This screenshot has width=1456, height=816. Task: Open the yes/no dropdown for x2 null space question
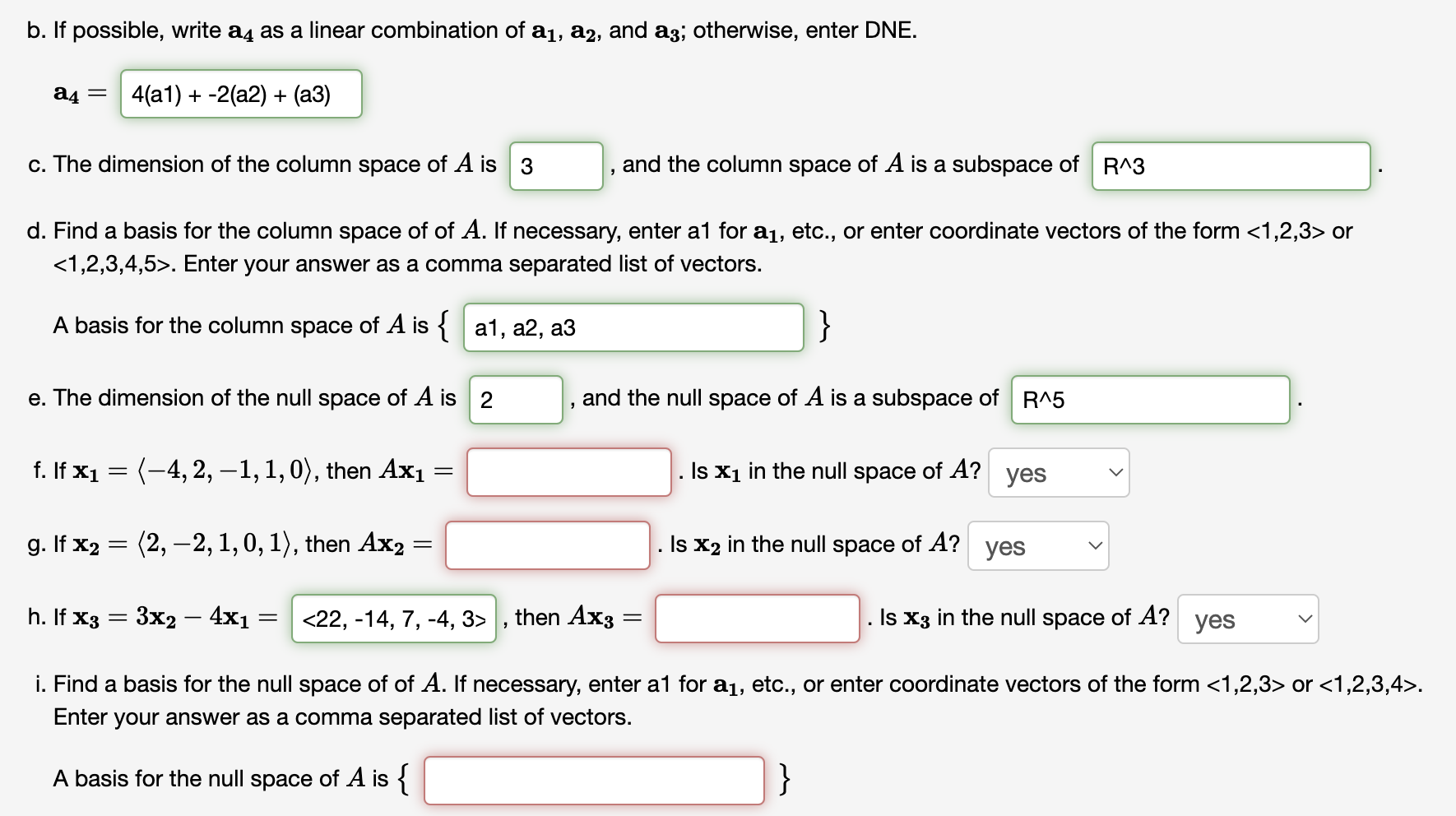(x=1037, y=545)
